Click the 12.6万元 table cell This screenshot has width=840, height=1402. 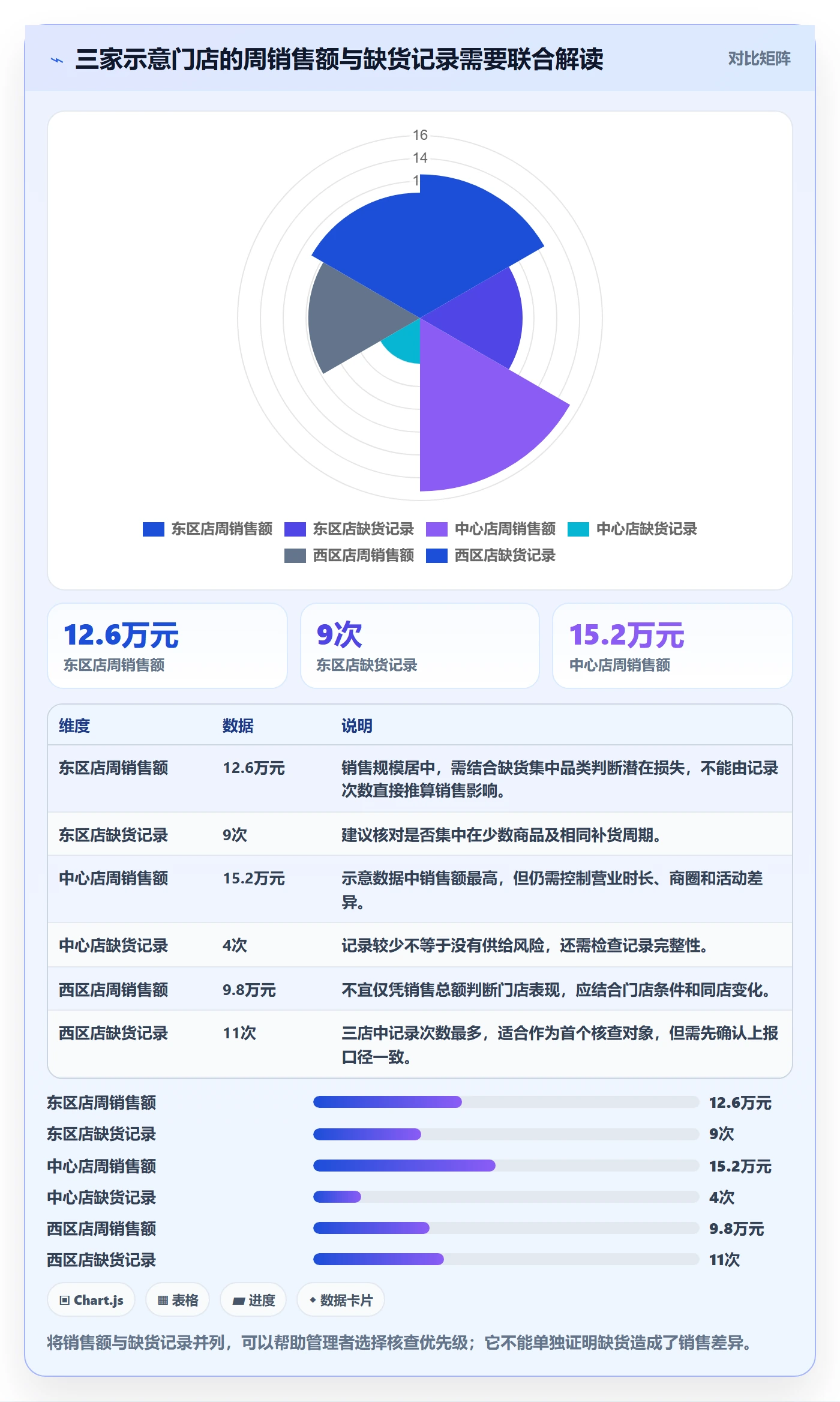pyautogui.click(x=254, y=768)
